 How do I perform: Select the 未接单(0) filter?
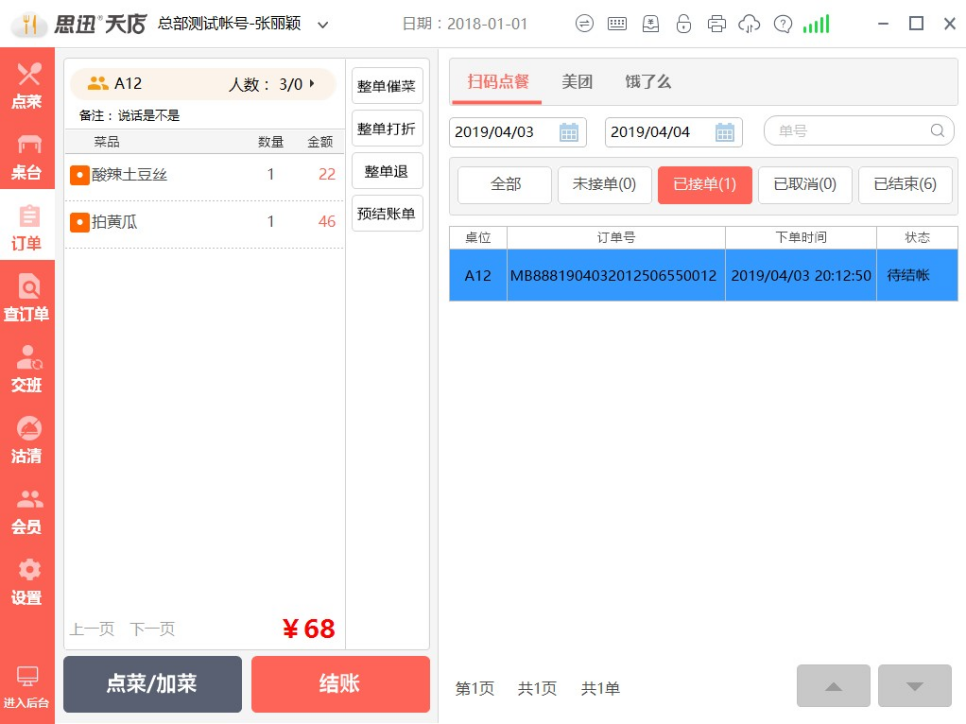pyautogui.click(x=604, y=185)
